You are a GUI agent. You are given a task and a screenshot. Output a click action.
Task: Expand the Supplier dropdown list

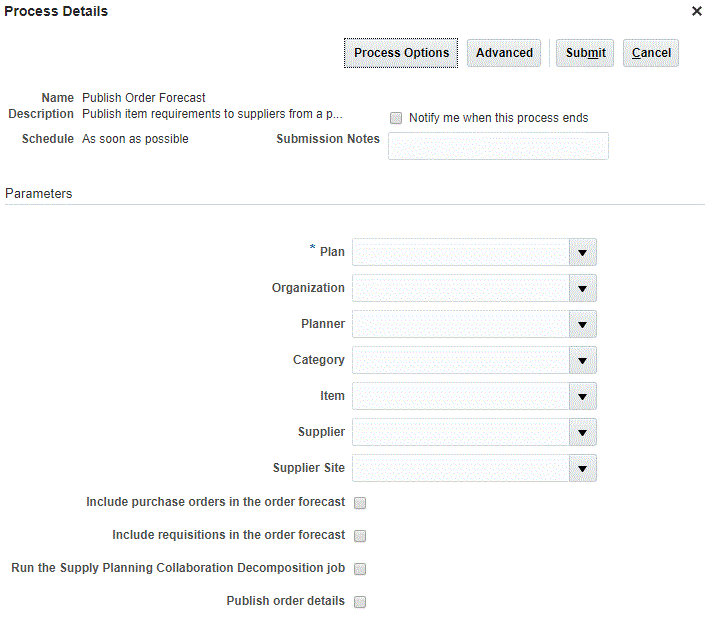[582, 432]
